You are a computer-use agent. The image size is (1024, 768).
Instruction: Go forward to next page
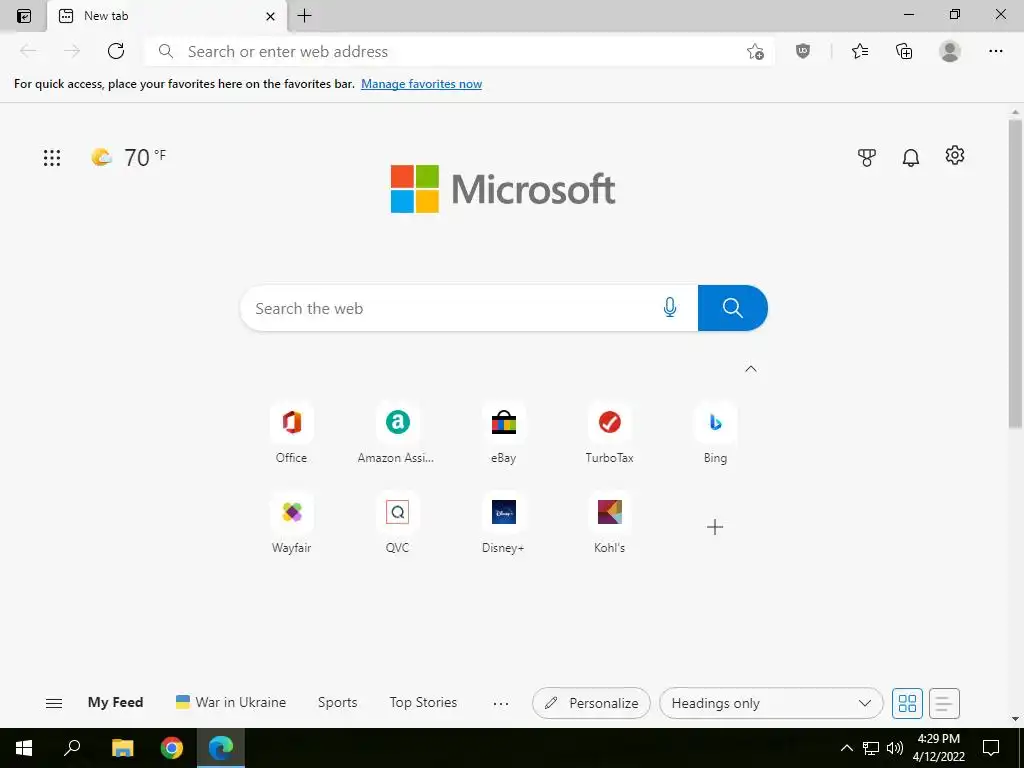click(x=72, y=51)
